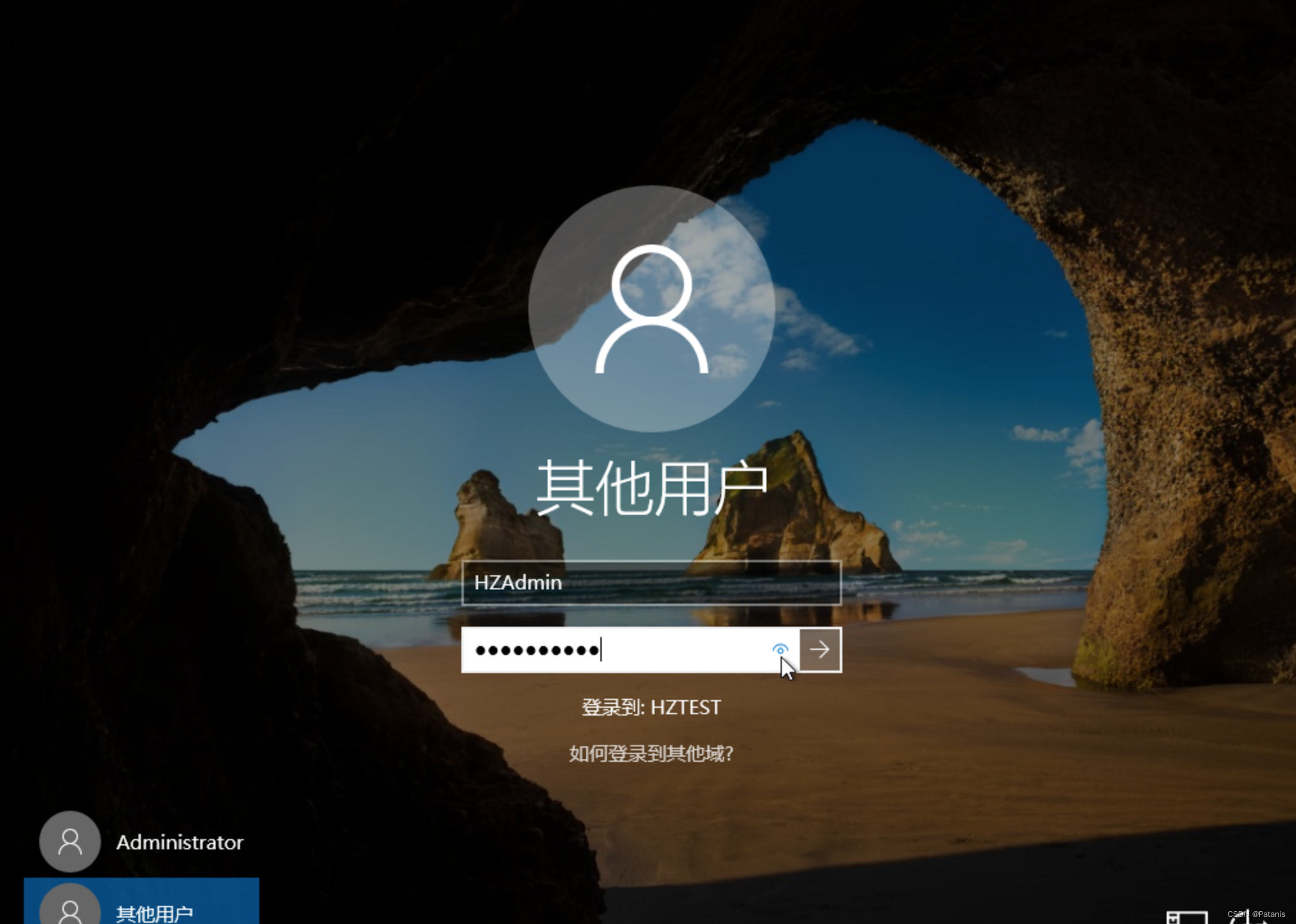
Task: Click the password reveal eye icon
Action: (780, 649)
